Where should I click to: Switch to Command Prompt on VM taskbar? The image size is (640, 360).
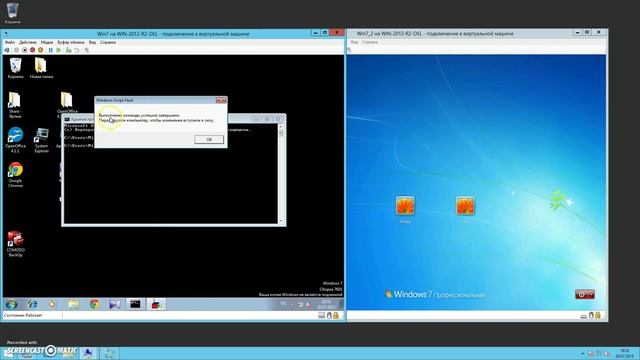135,304
